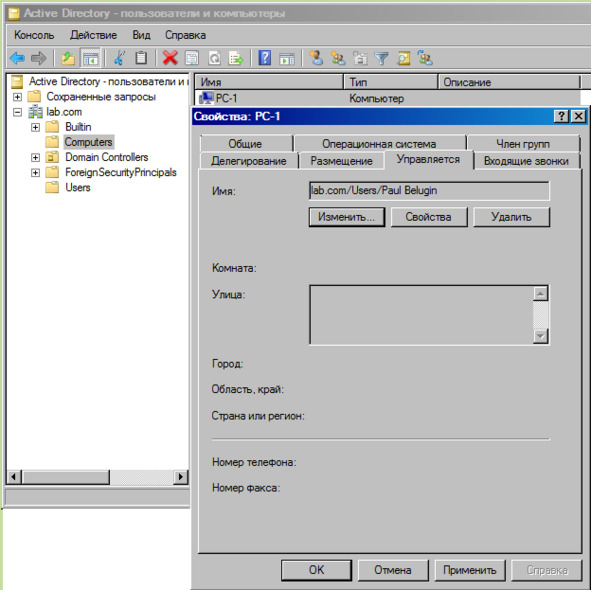Click the Refresh toolbar icon
Screen dimensions: 591x590
[x=214, y=58]
